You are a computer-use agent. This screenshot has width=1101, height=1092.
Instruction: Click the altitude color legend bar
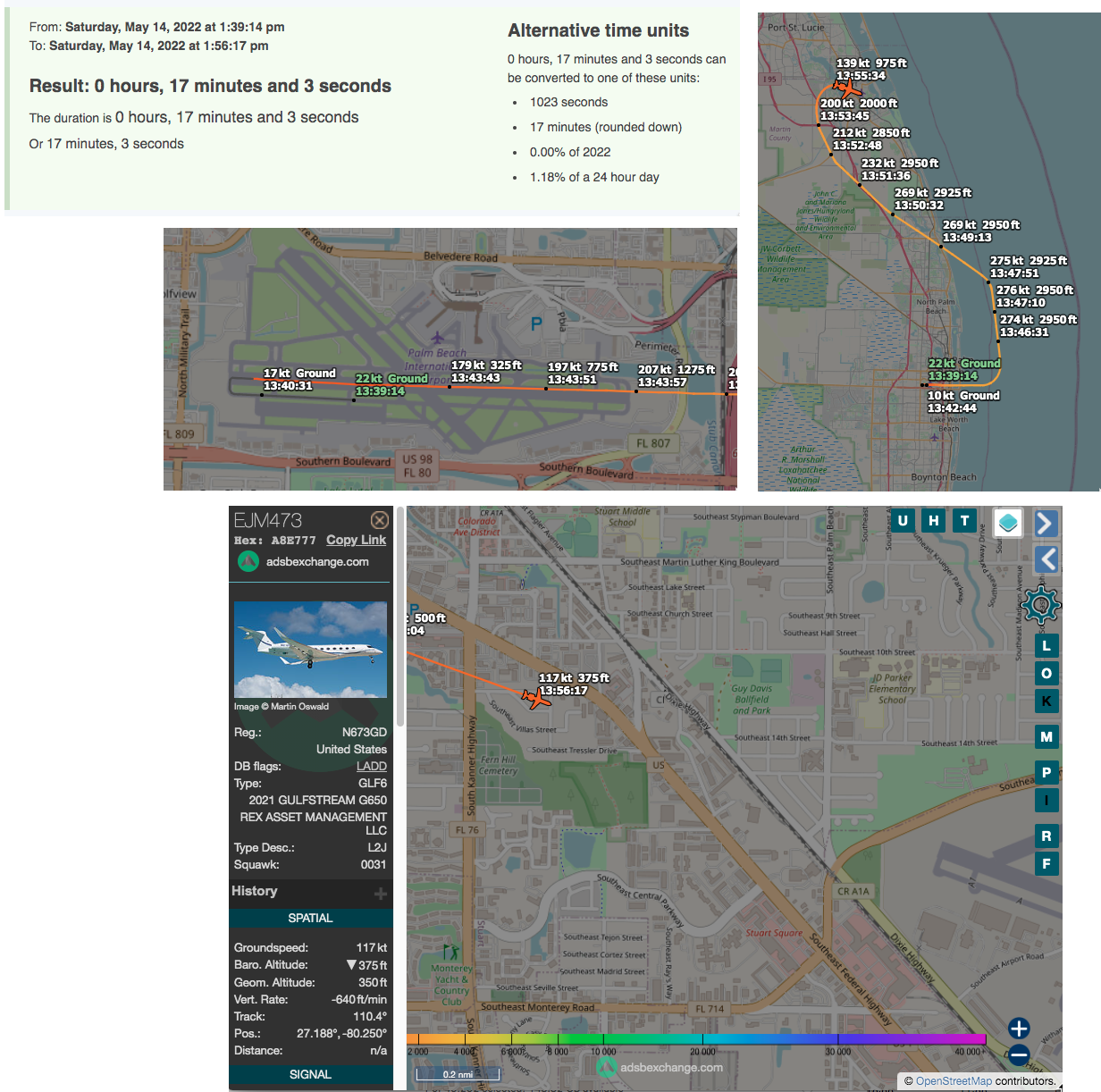[x=696, y=1039]
